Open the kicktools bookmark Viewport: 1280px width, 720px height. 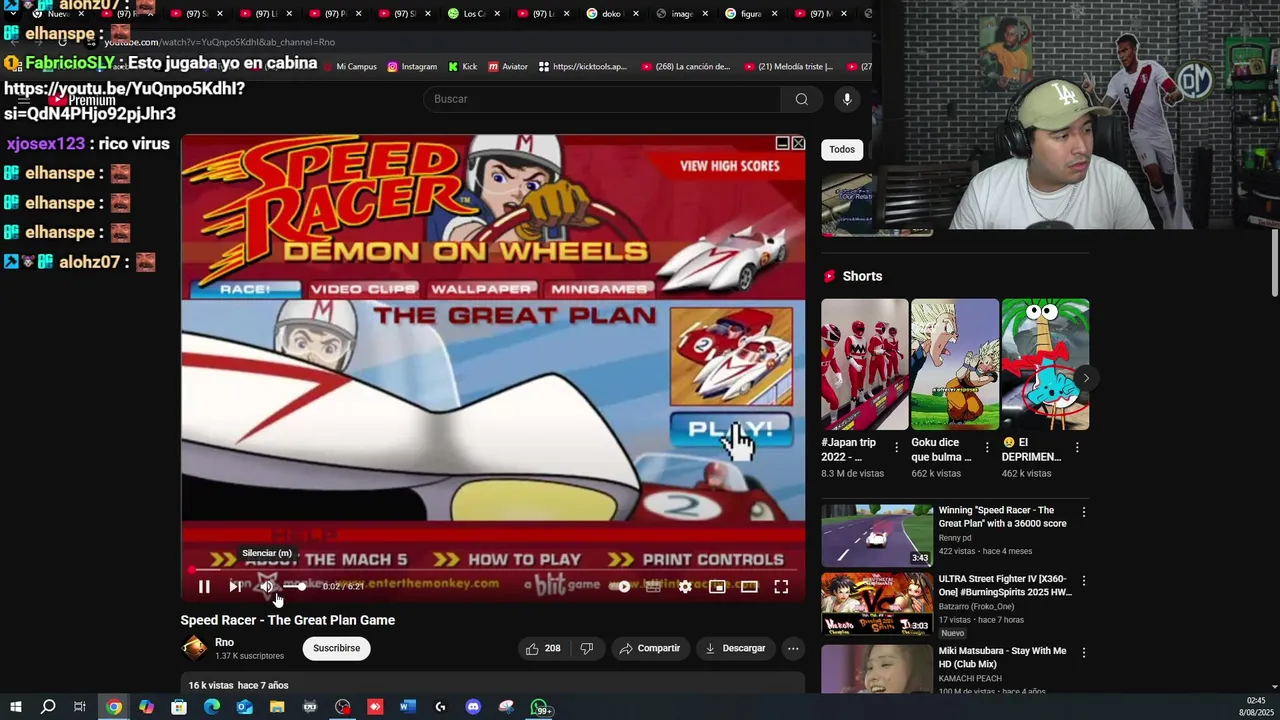[583, 67]
